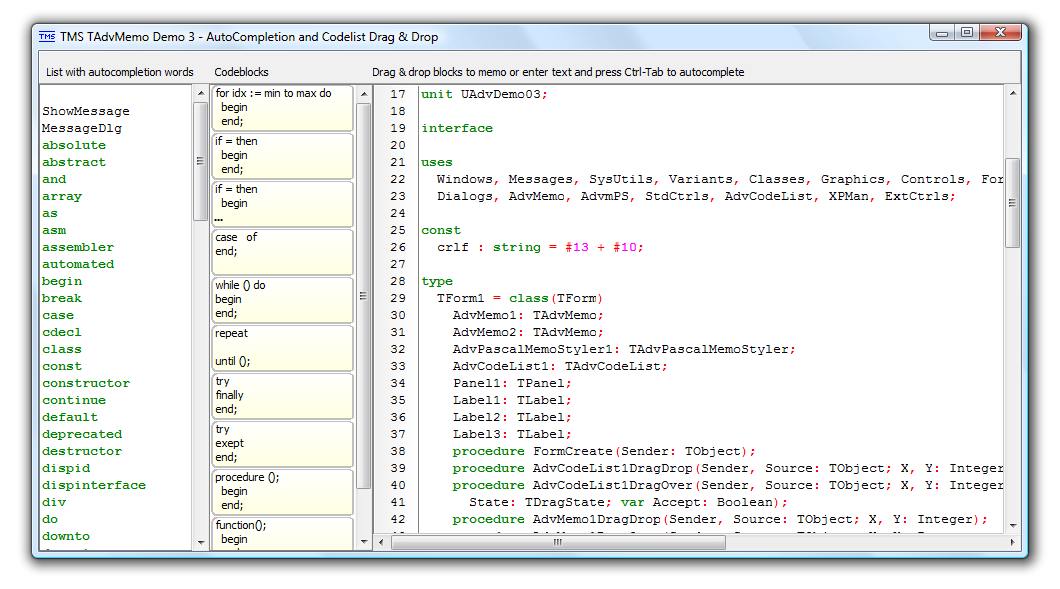Click 'AdvPascalMemoStyler1' declaration line
The width and height of the screenshot is (1060, 589).
pyautogui.click(x=624, y=349)
